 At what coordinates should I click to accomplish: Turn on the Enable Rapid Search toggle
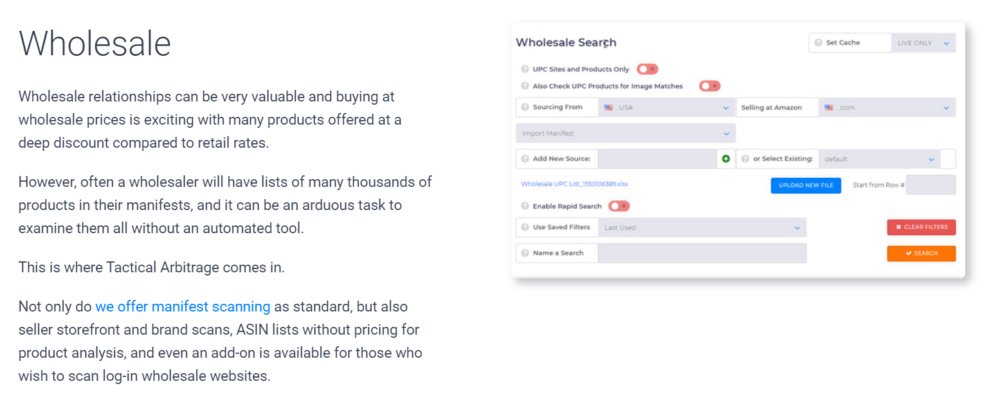coord(619,206)
